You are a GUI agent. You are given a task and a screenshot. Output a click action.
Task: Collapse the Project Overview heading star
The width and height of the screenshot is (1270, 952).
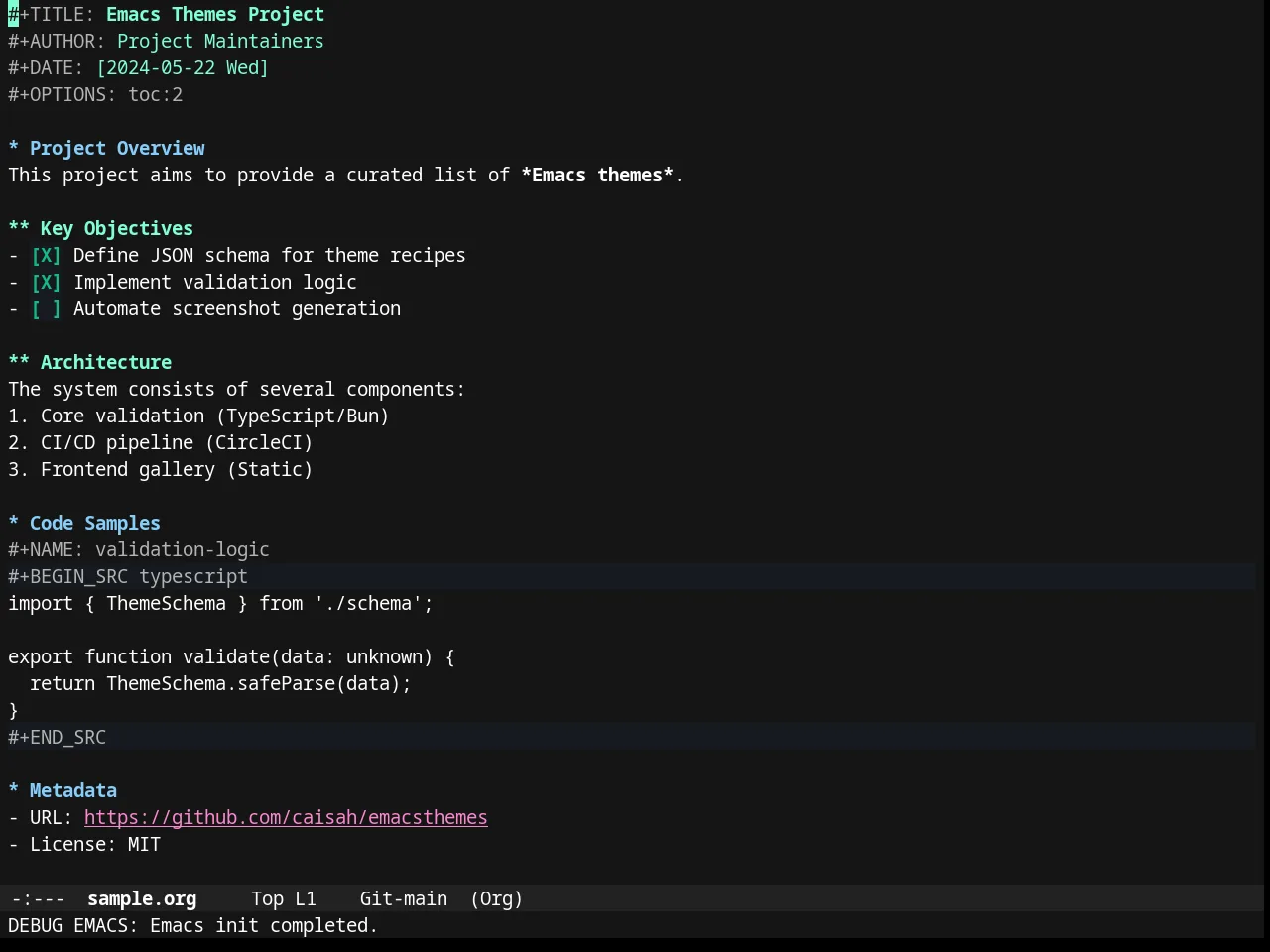[14, 148]
